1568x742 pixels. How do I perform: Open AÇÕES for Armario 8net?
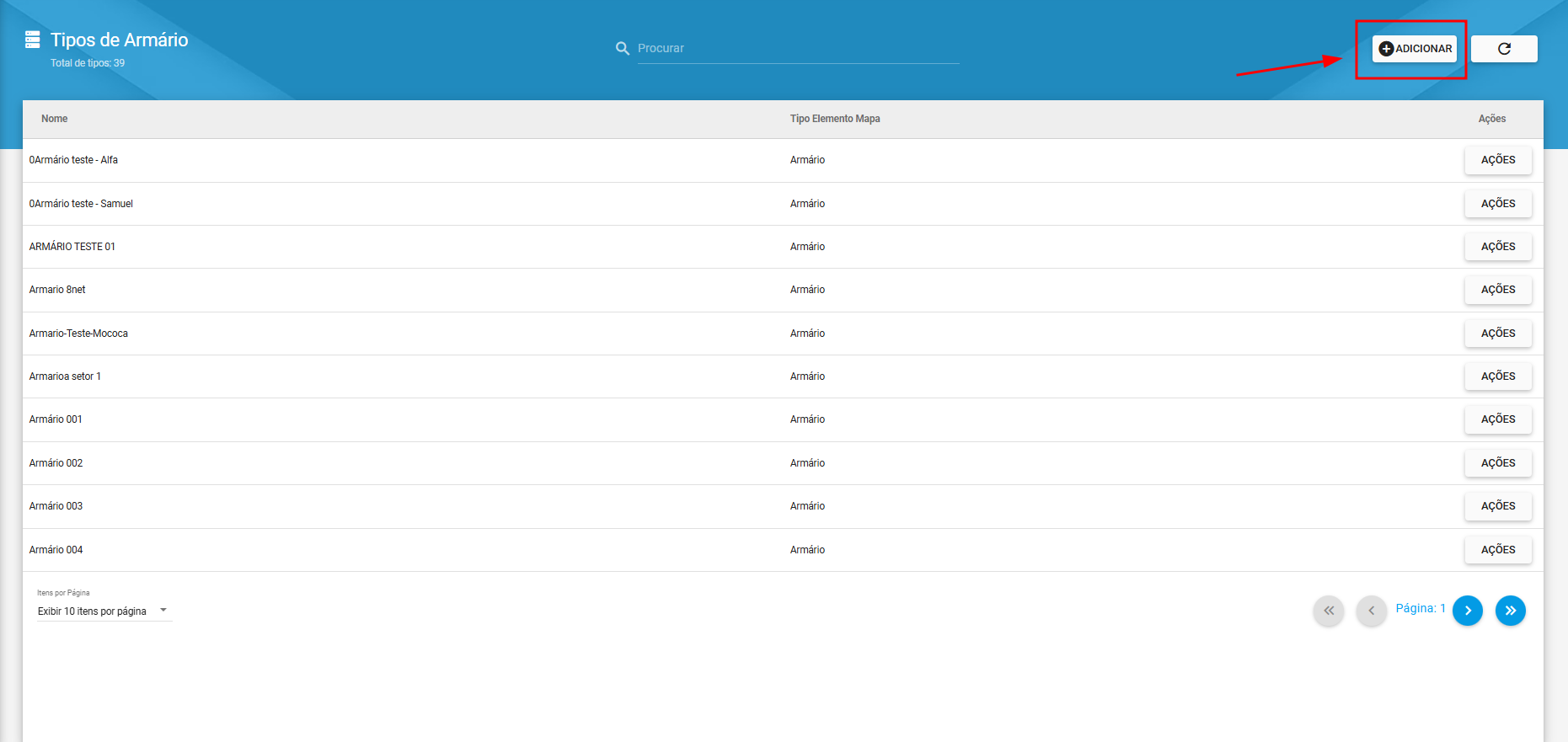click(1498, 290)
